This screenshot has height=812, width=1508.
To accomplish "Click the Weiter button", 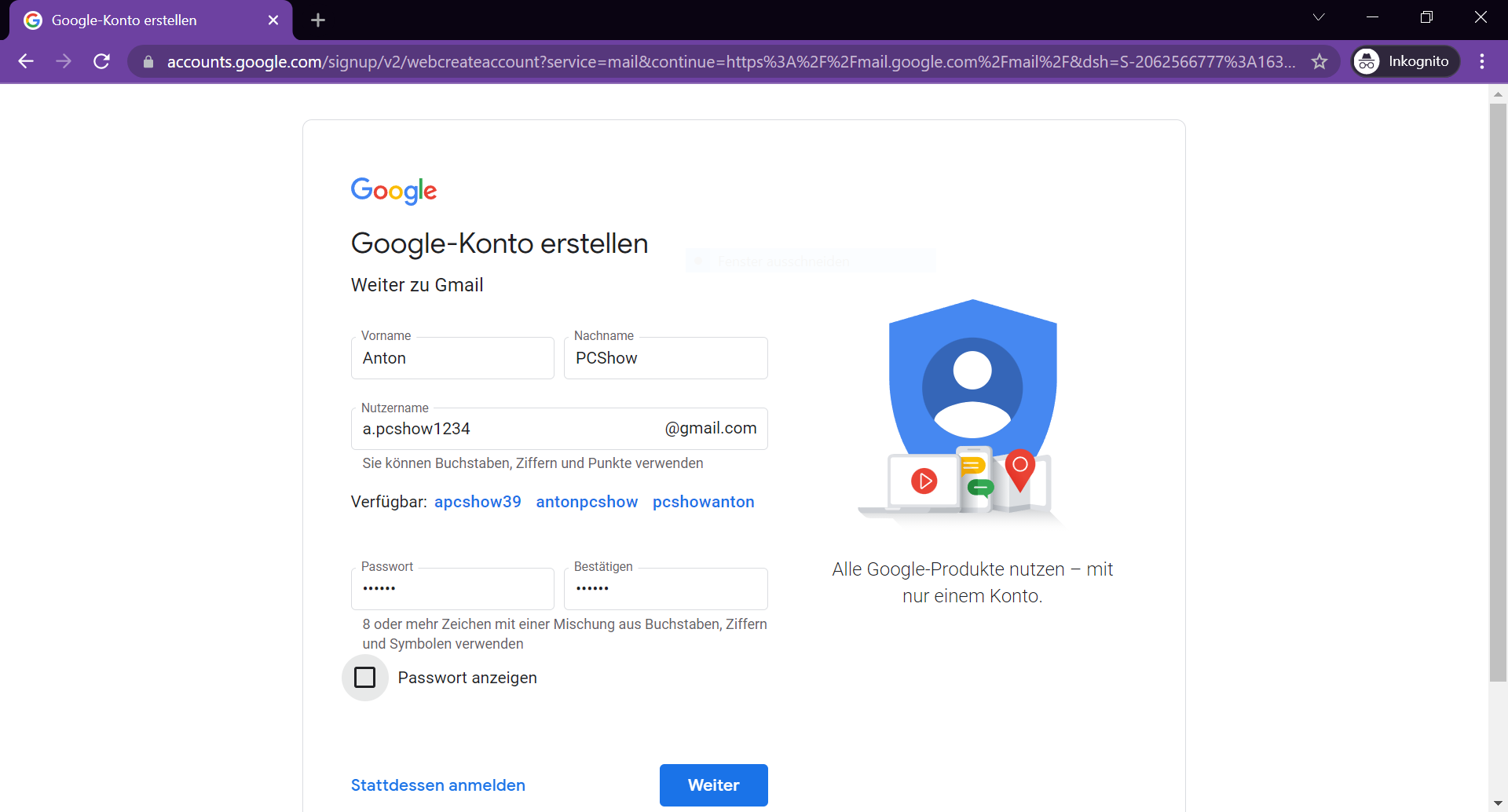I will click(x=713, y=785).
